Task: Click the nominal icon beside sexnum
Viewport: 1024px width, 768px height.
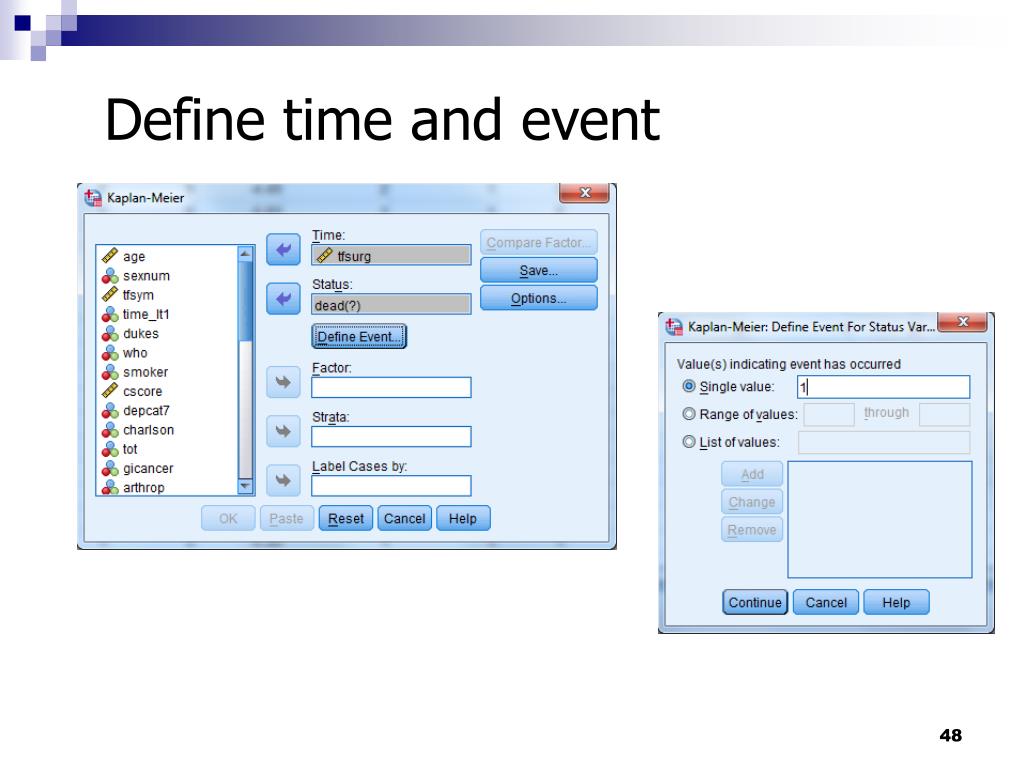Action: [110, 276]
